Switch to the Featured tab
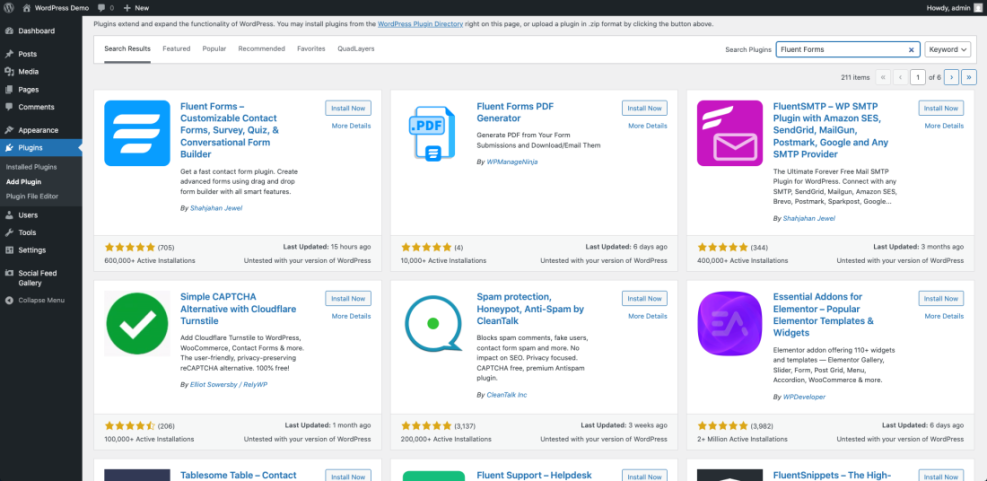 pos(176,48)
